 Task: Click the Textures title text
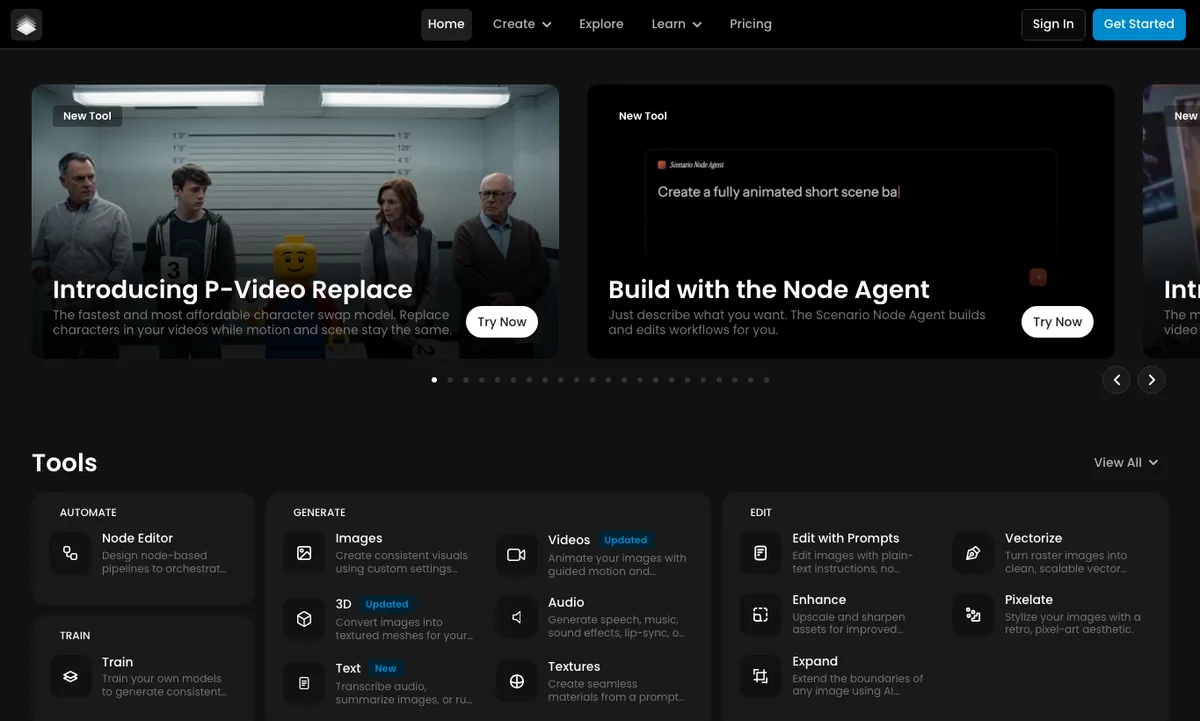pyautogui.click(x=574, y=667)
